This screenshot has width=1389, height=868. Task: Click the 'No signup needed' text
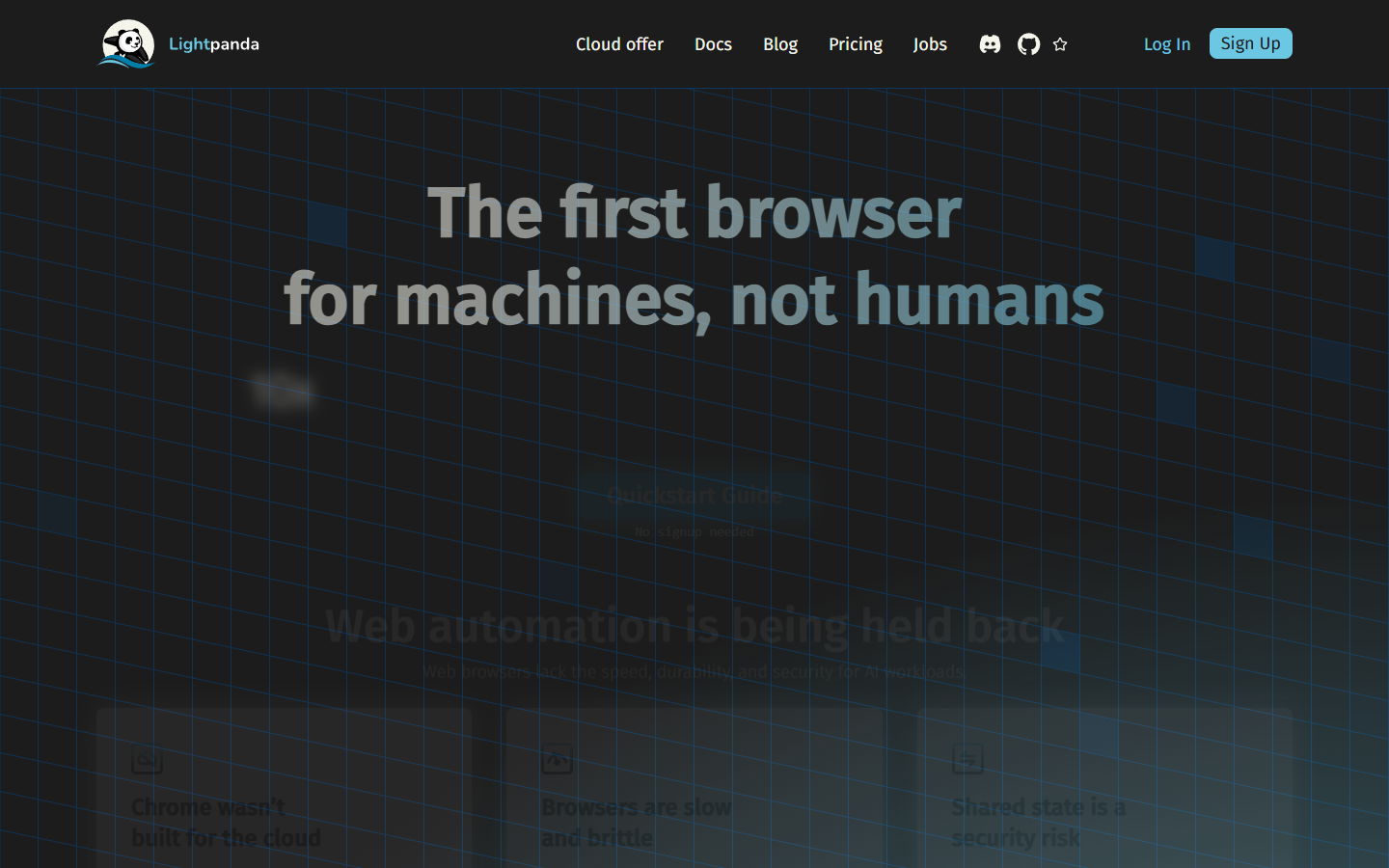(694, 531)
